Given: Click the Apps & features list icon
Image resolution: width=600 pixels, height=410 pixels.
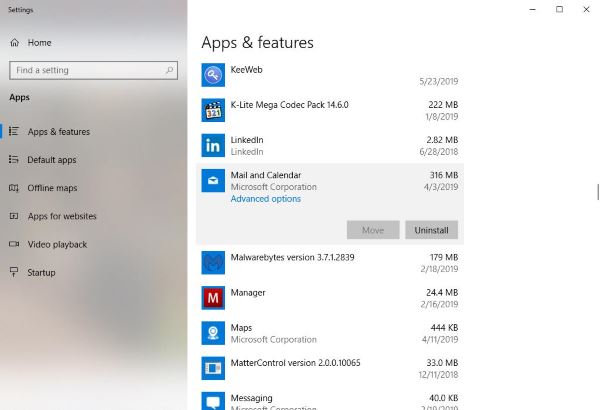Looking at the screenshot, I should point(14,131).
